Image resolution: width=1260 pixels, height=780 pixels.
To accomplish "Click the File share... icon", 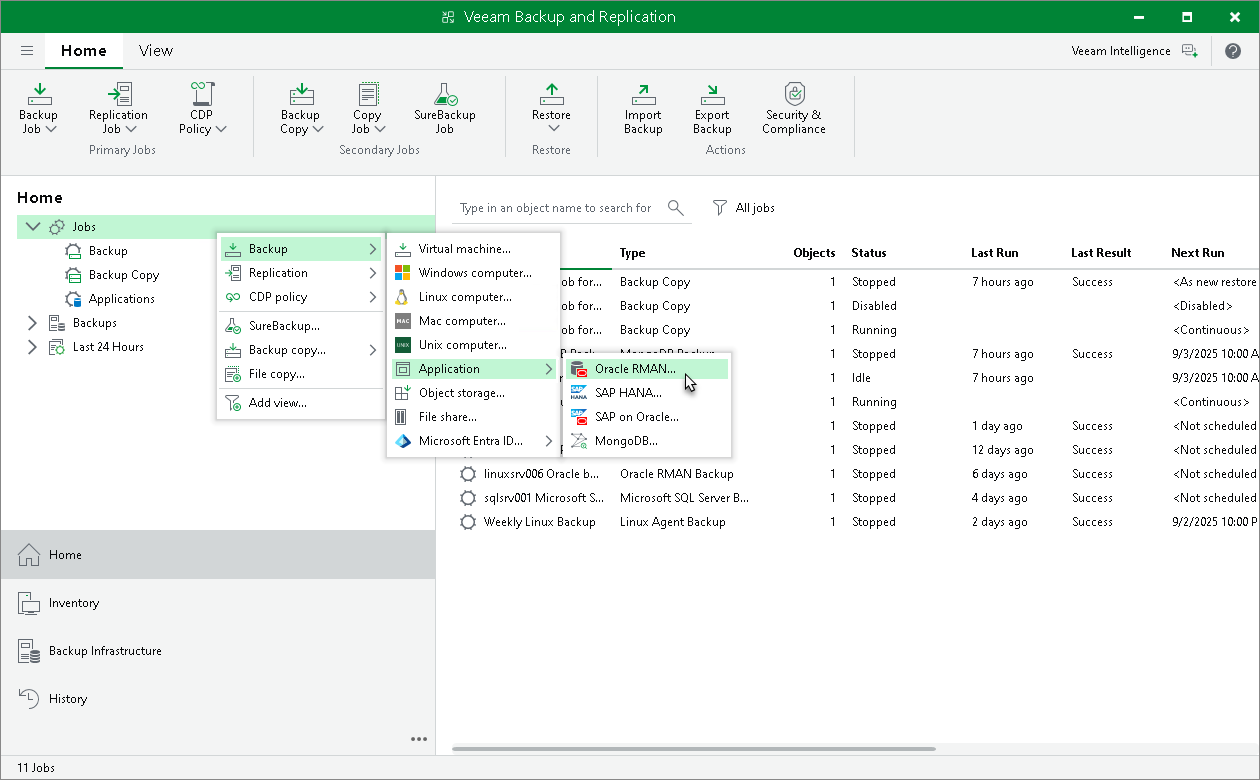I will [x=403, y=417].
